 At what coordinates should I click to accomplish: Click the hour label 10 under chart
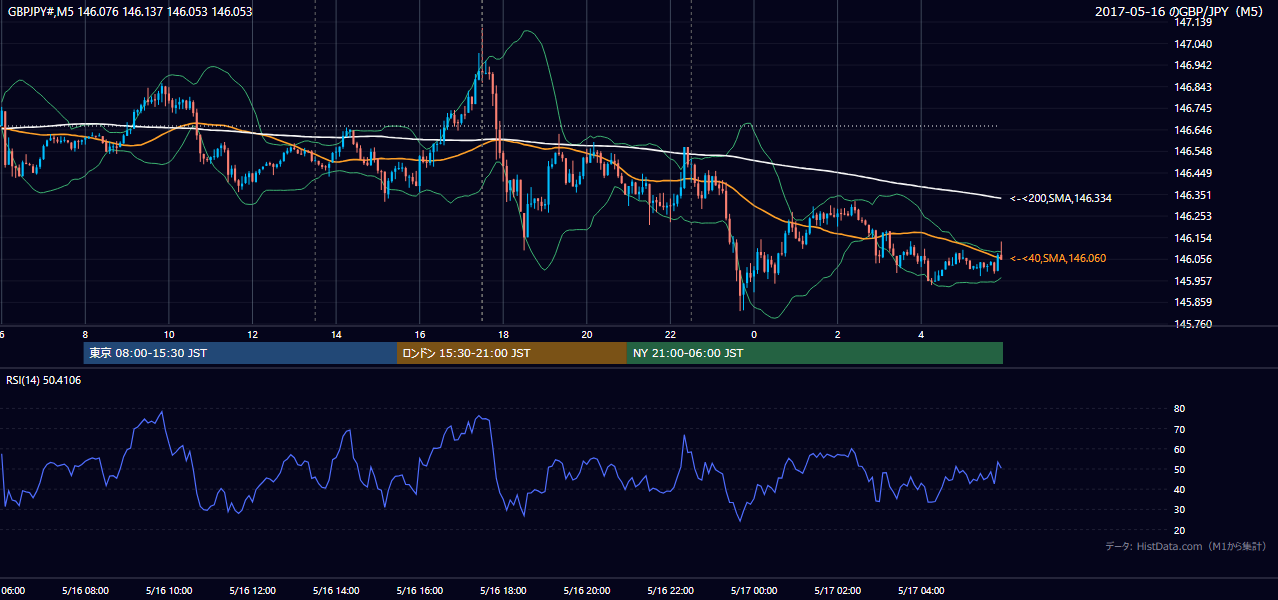(169, 334)
